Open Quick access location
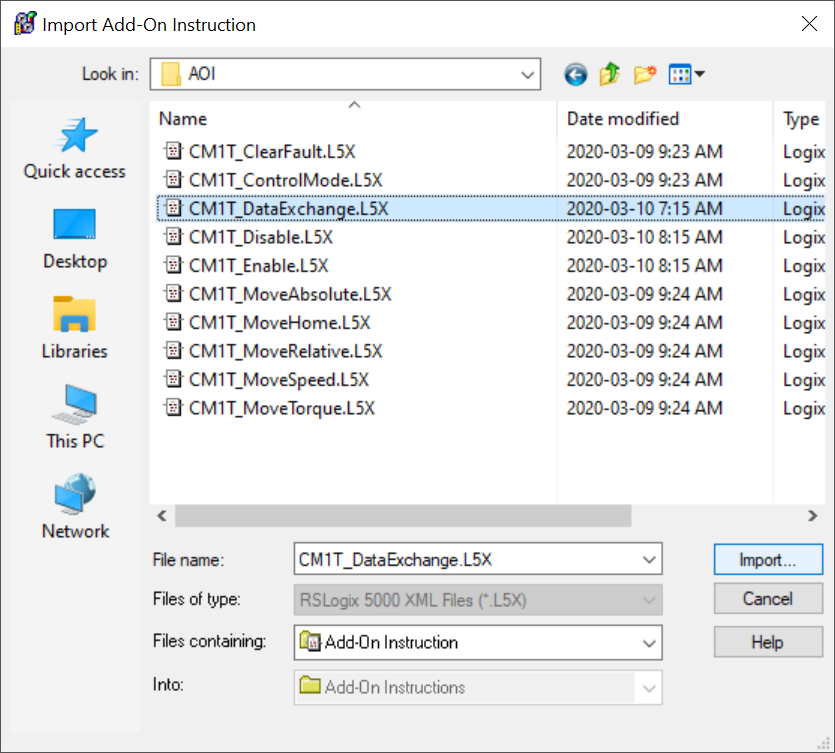835x753 pixels. [x=75, y=150]
